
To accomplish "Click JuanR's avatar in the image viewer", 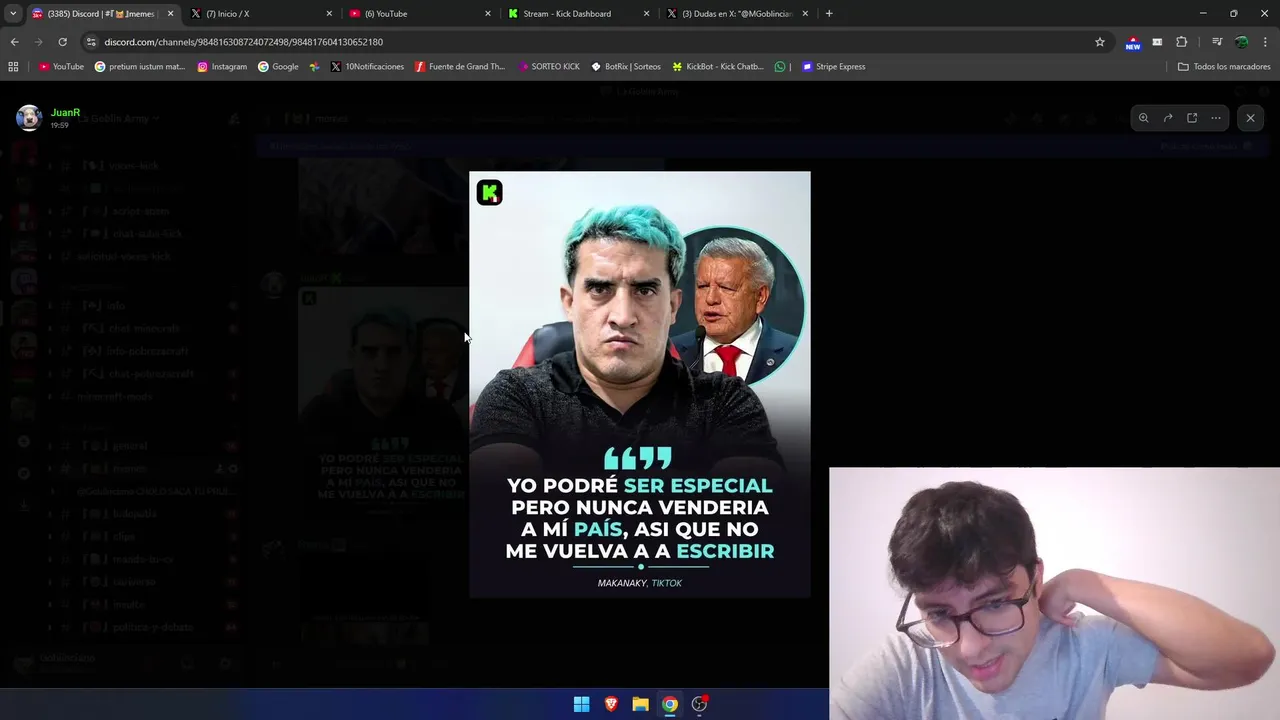I will (x=29, y=118).
